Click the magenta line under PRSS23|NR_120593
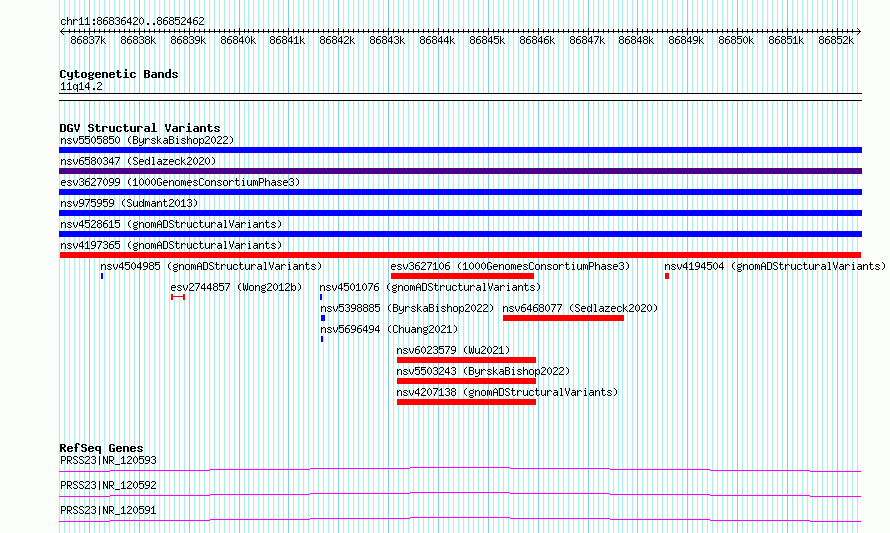The width and height of the screenshot is (890, 533). coord(460,469)
